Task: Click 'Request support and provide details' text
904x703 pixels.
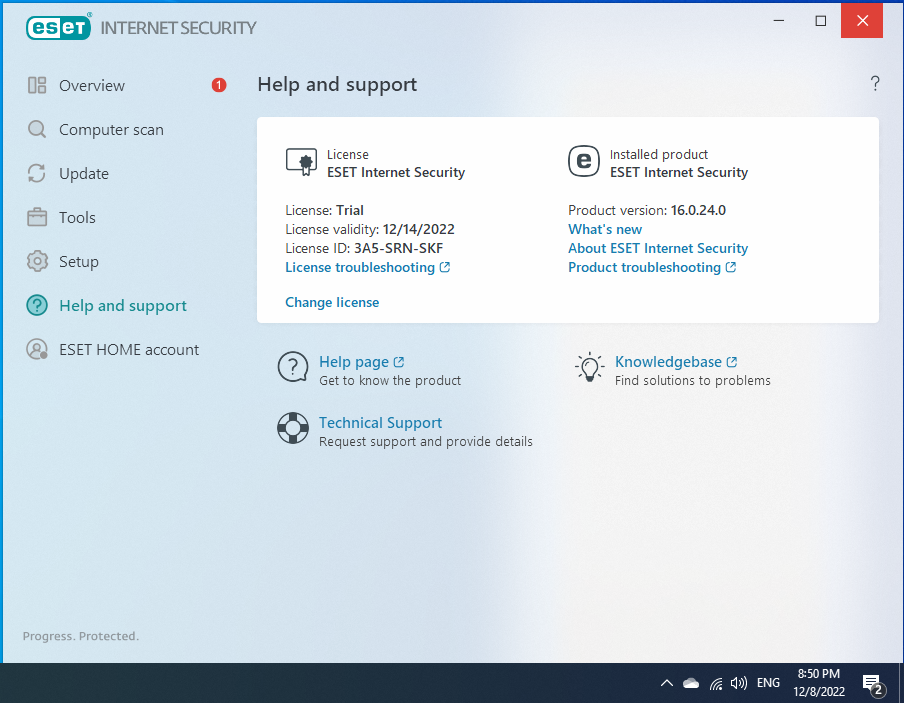Action: tap(426, 442)
